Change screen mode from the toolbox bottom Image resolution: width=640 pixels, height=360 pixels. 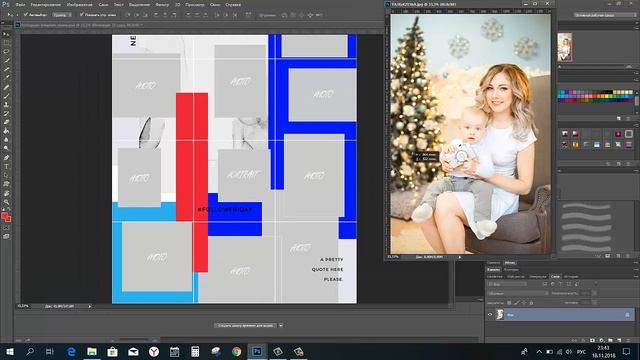tap(6, 236)
